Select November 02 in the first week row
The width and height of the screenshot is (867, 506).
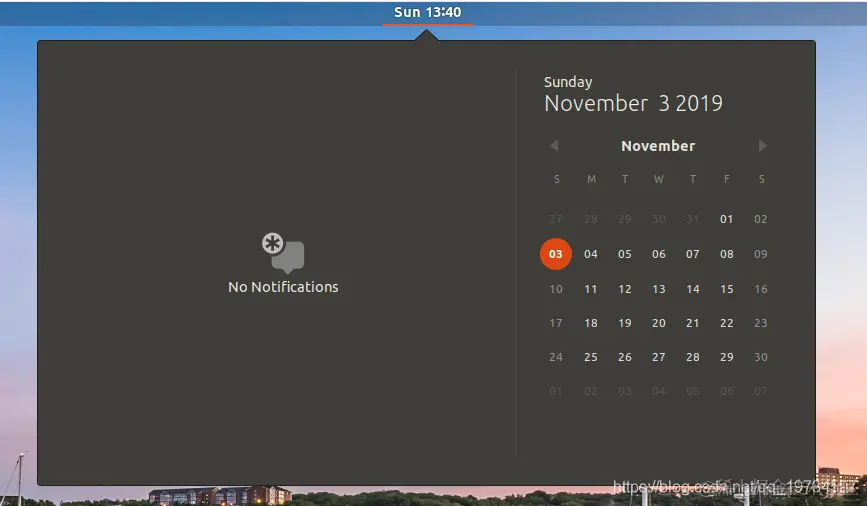(x=761, y=219)
